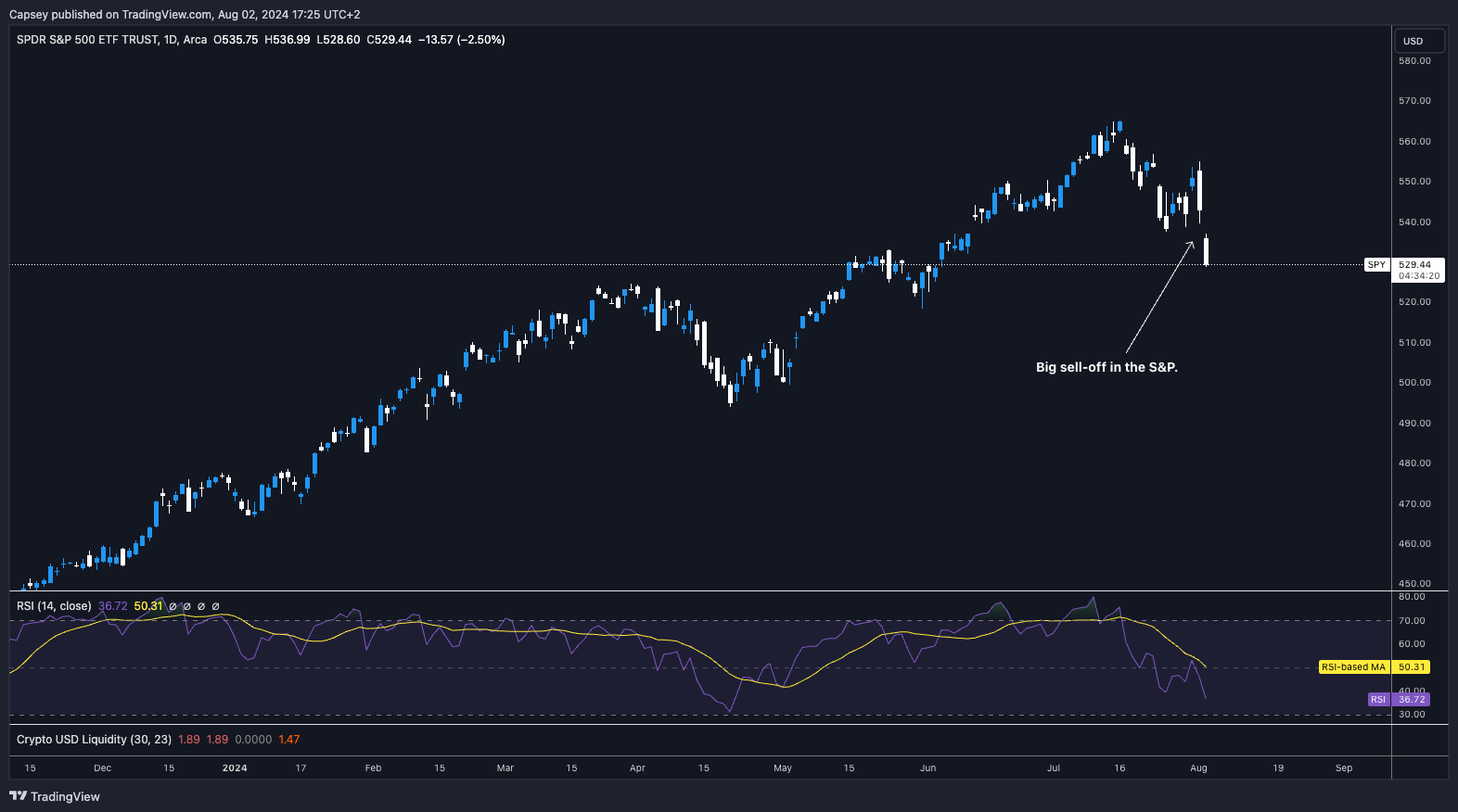Screen dimensions: 1458x812
Task: Click the 0.0000 value in liquidity legend
Action: (x=253, y=740)
